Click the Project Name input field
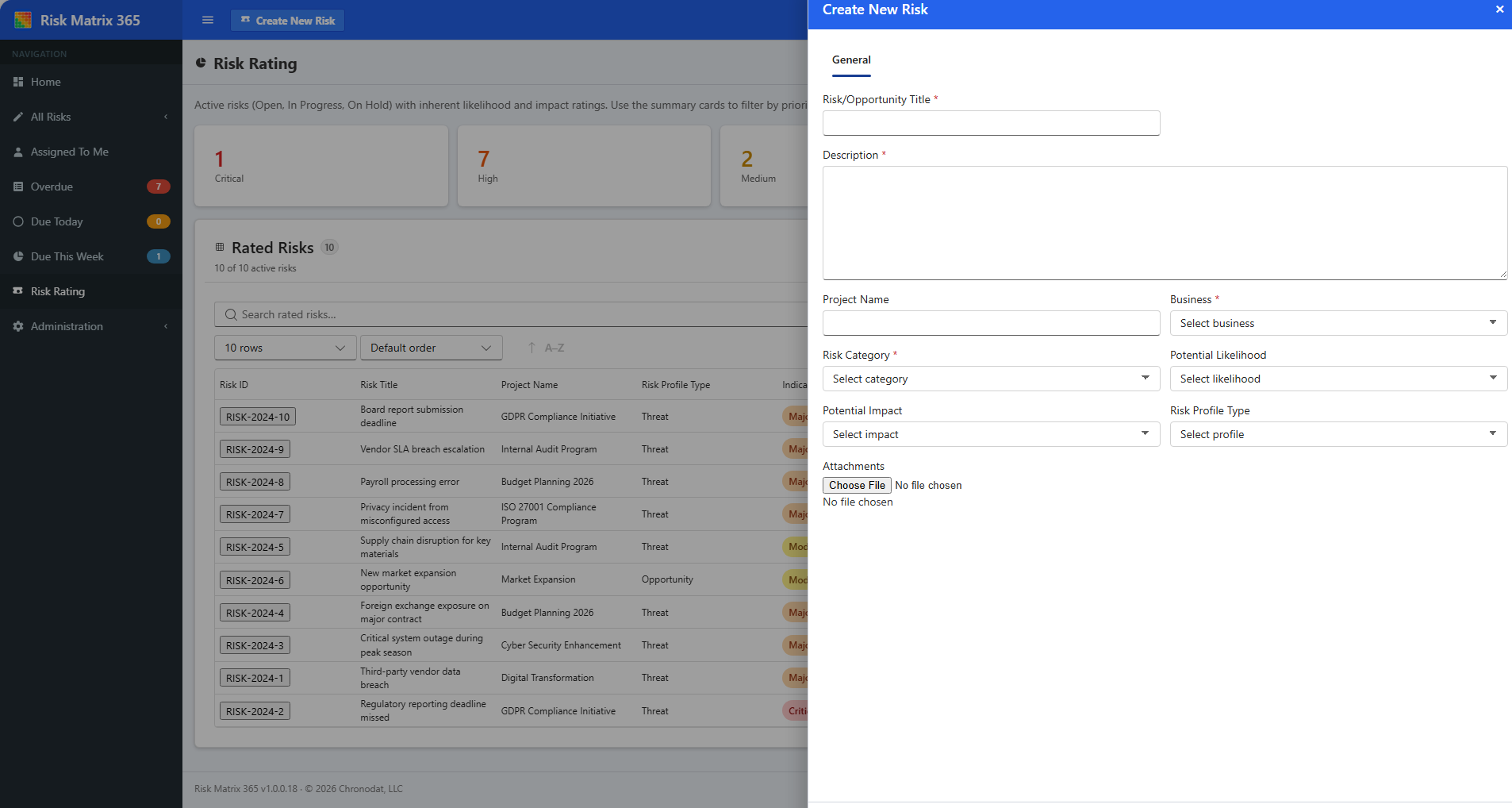The width and height of the screenshot is (1512, 808). [x=991, y=323]
